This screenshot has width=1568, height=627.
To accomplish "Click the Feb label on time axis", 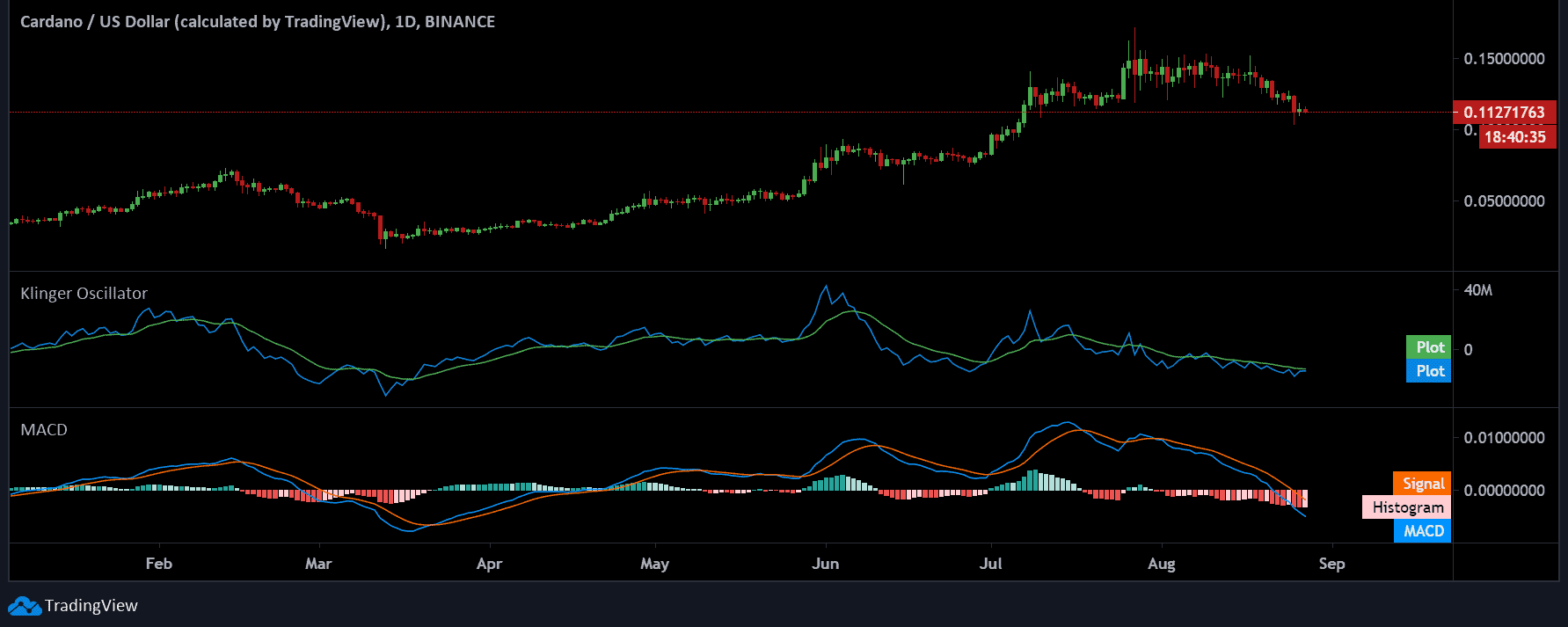I will point(159,564).
